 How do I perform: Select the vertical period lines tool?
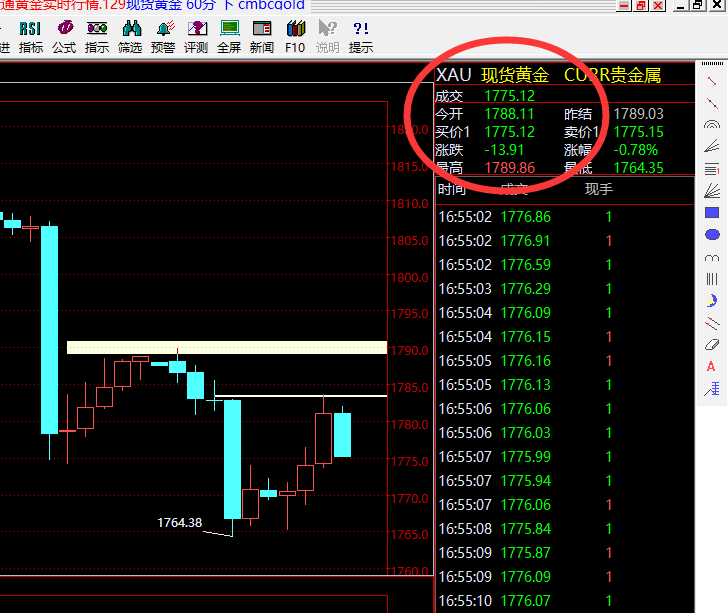(712, 279)
